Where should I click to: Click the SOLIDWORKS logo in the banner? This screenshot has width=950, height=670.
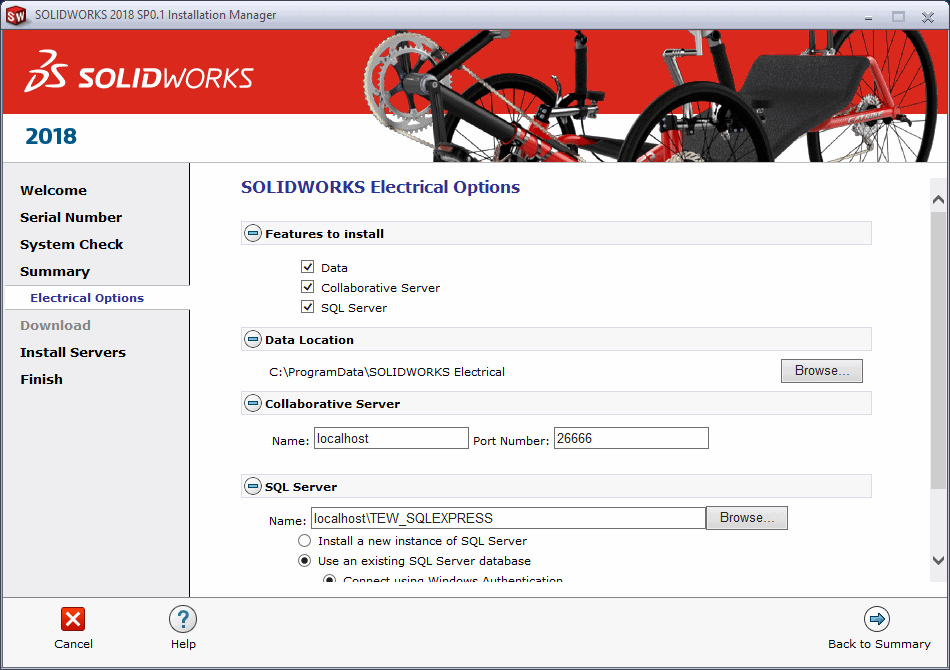pos(139,77)
